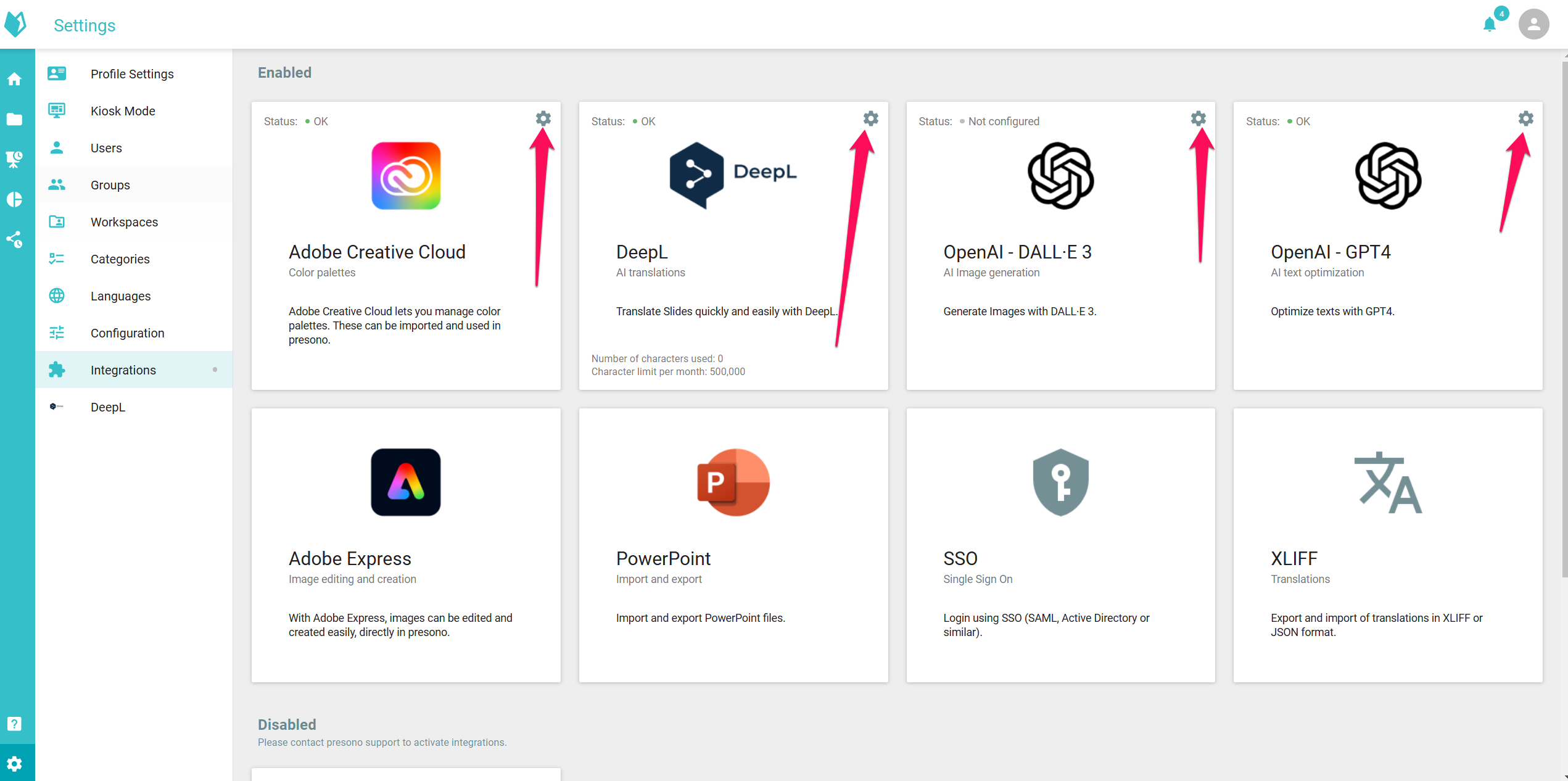Click the Languages globe icon

click(x=57, y=295)
